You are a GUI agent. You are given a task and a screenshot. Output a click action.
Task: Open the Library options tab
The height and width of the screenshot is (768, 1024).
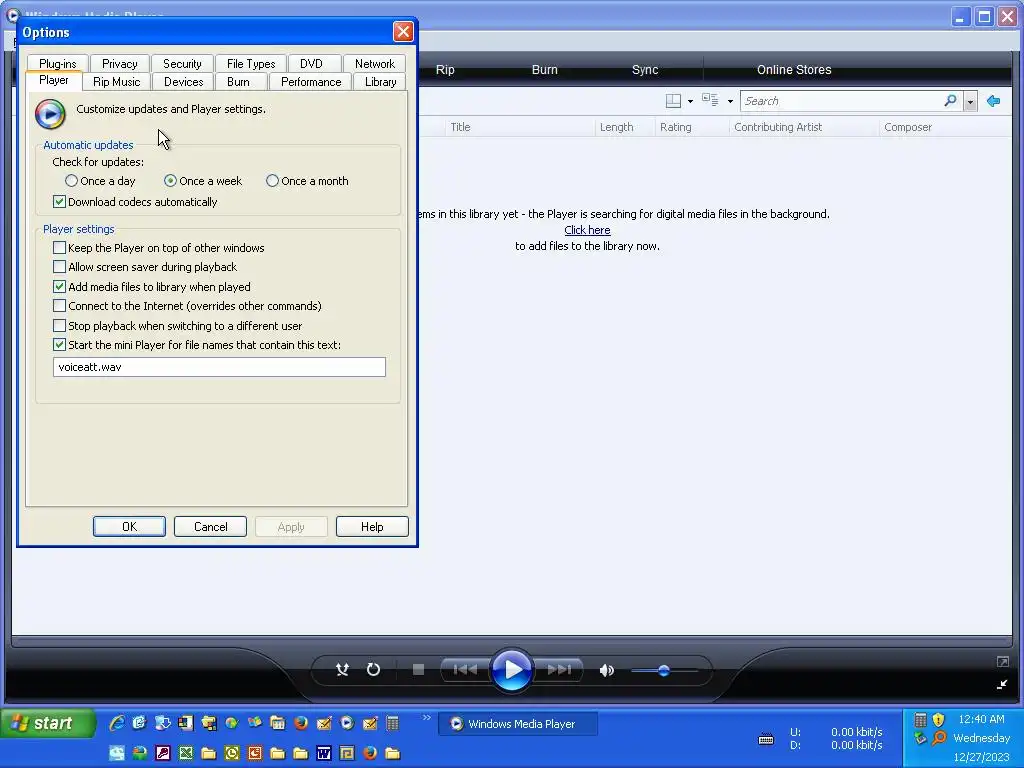pyautogui.click(x=381, y=82)
